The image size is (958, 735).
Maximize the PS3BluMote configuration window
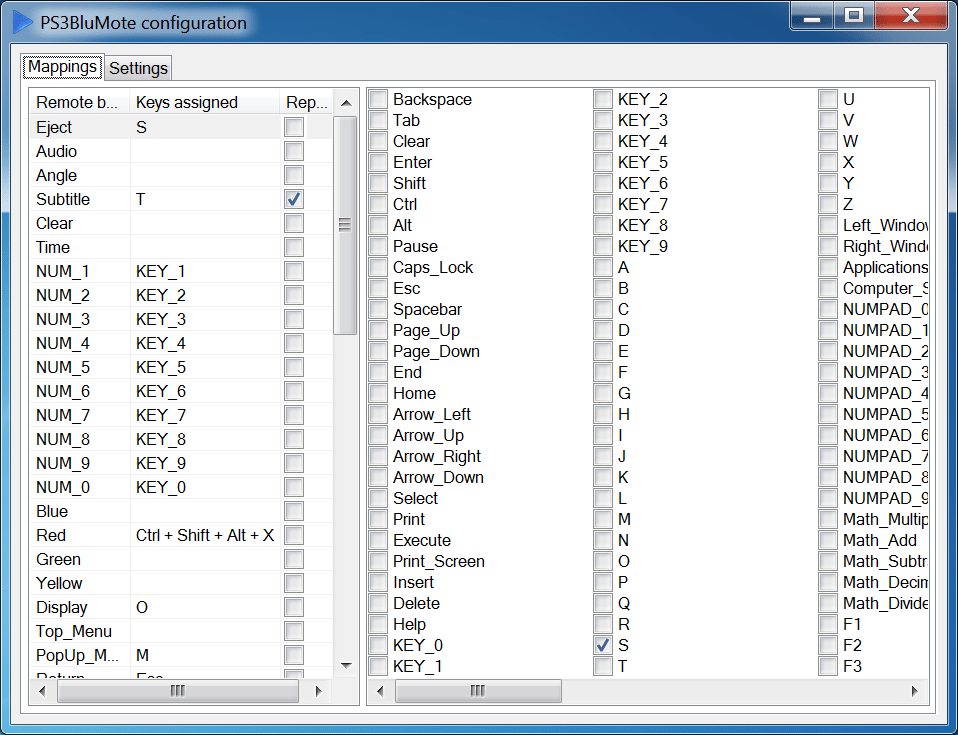click(854, 16)
